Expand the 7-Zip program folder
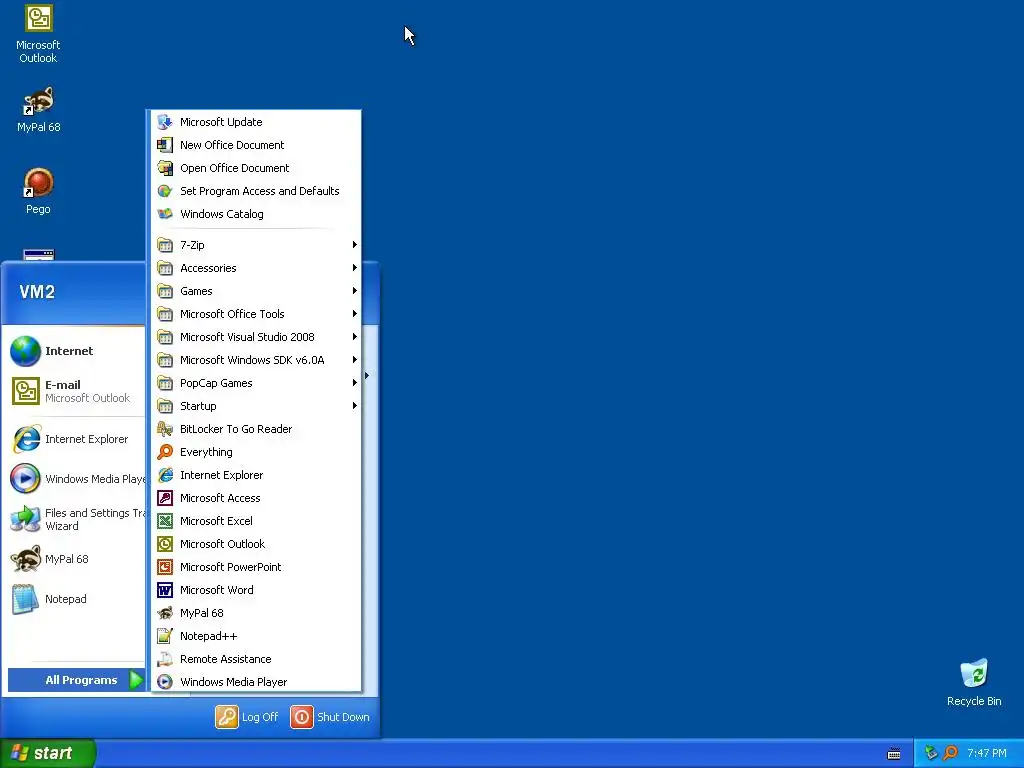Screen dimensions: 1024x768 255,245
